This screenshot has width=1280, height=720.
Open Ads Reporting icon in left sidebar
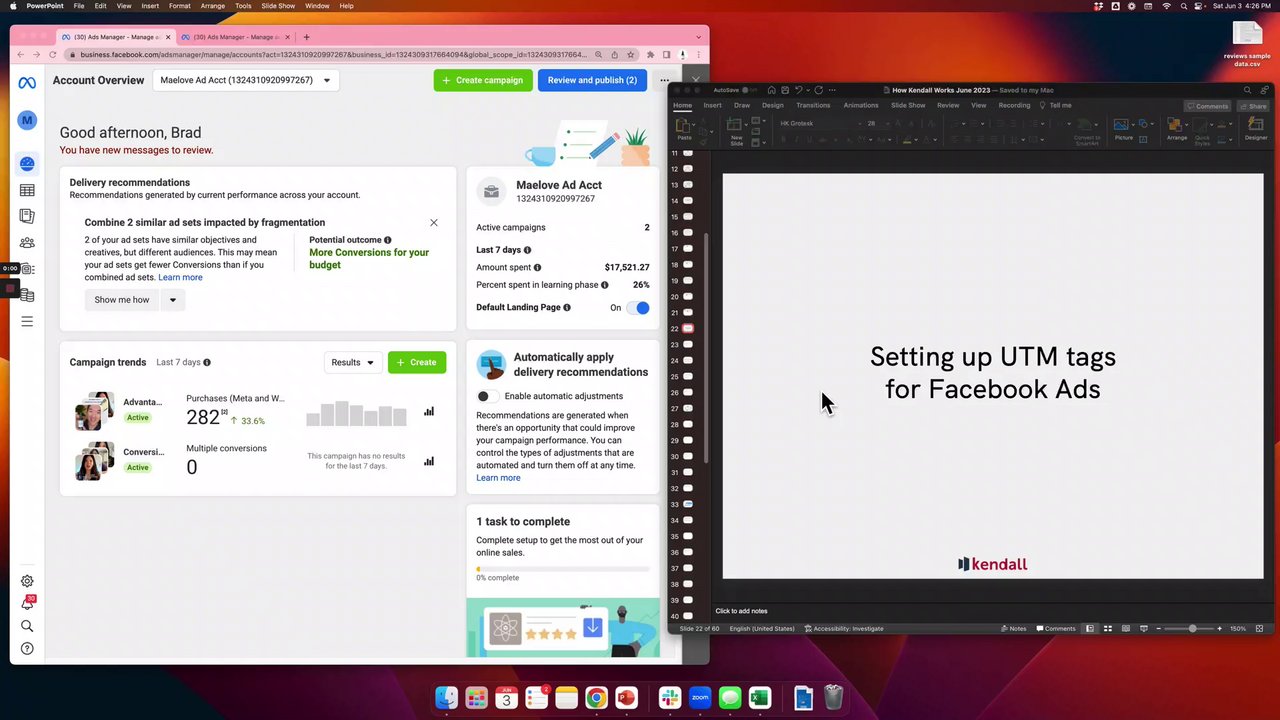(27, 216)
